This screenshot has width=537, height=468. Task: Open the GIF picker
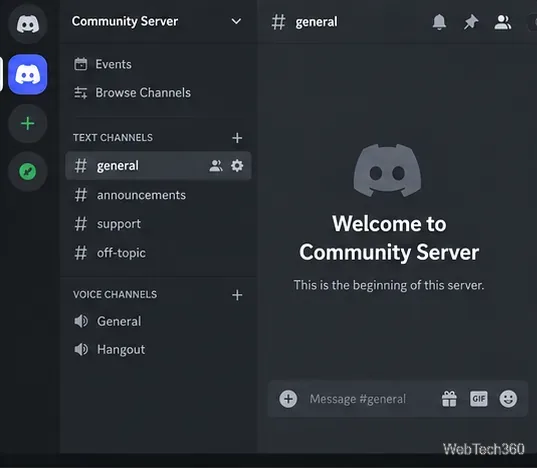tap(478, 399)
